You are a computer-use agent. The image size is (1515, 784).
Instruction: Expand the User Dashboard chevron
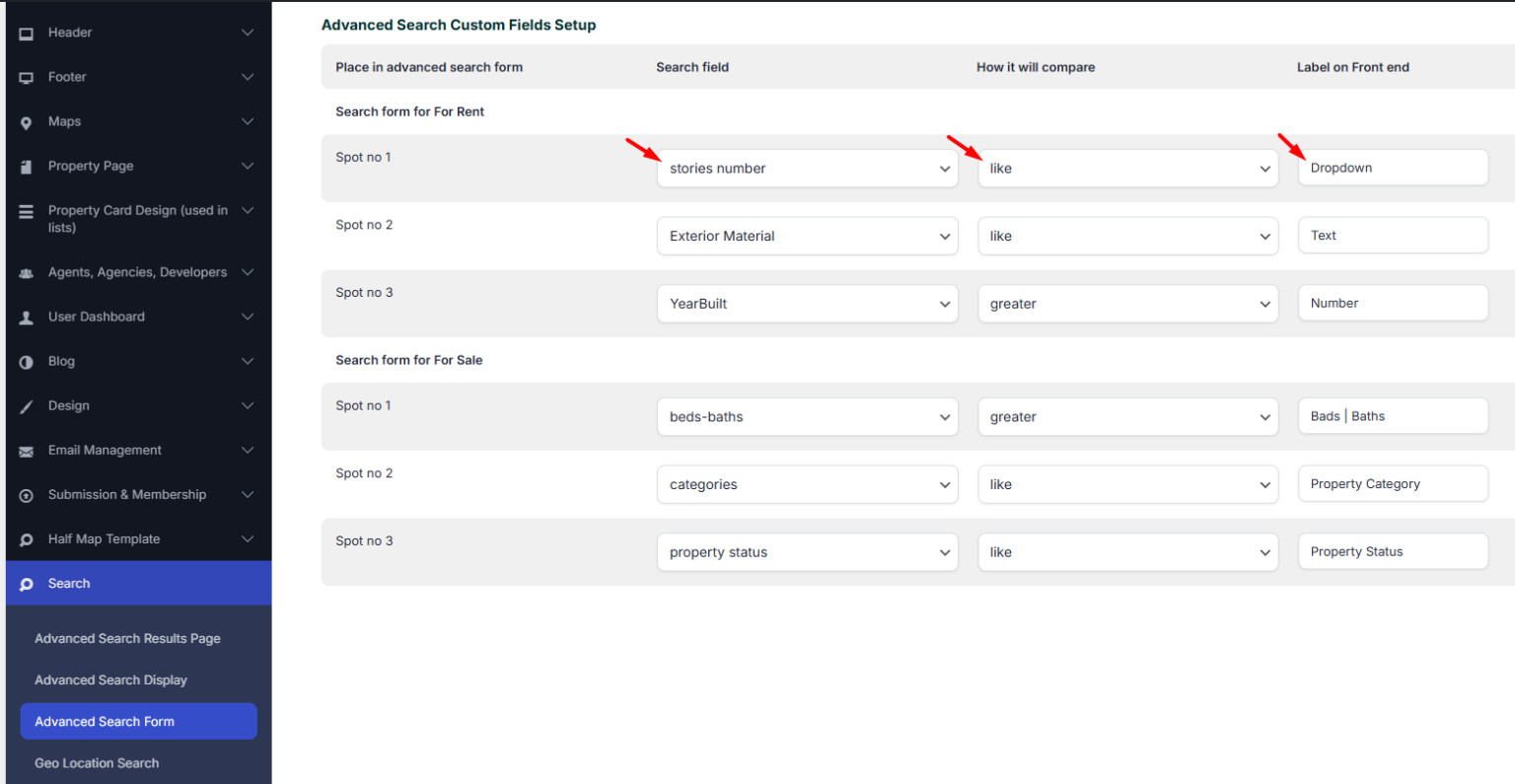point(248,317)
